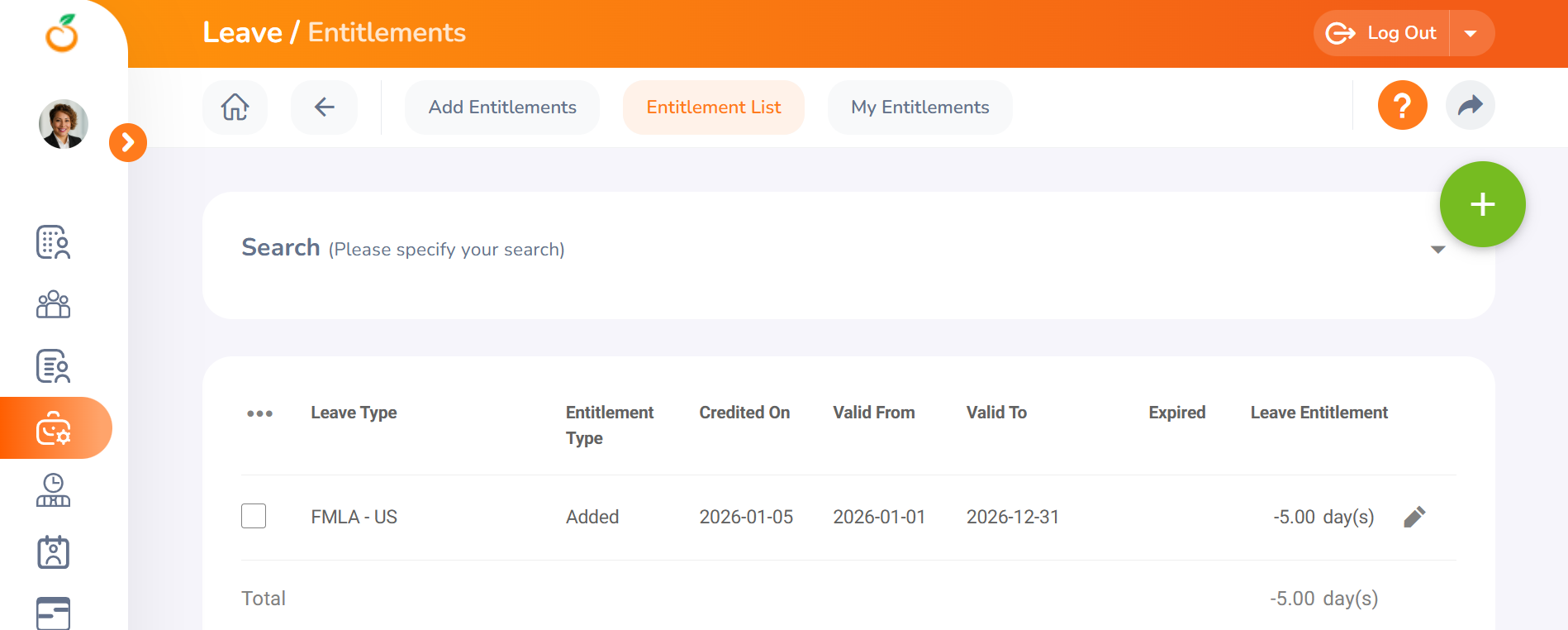
Task: Click the green plus add button
Action: click(1482, 204)
